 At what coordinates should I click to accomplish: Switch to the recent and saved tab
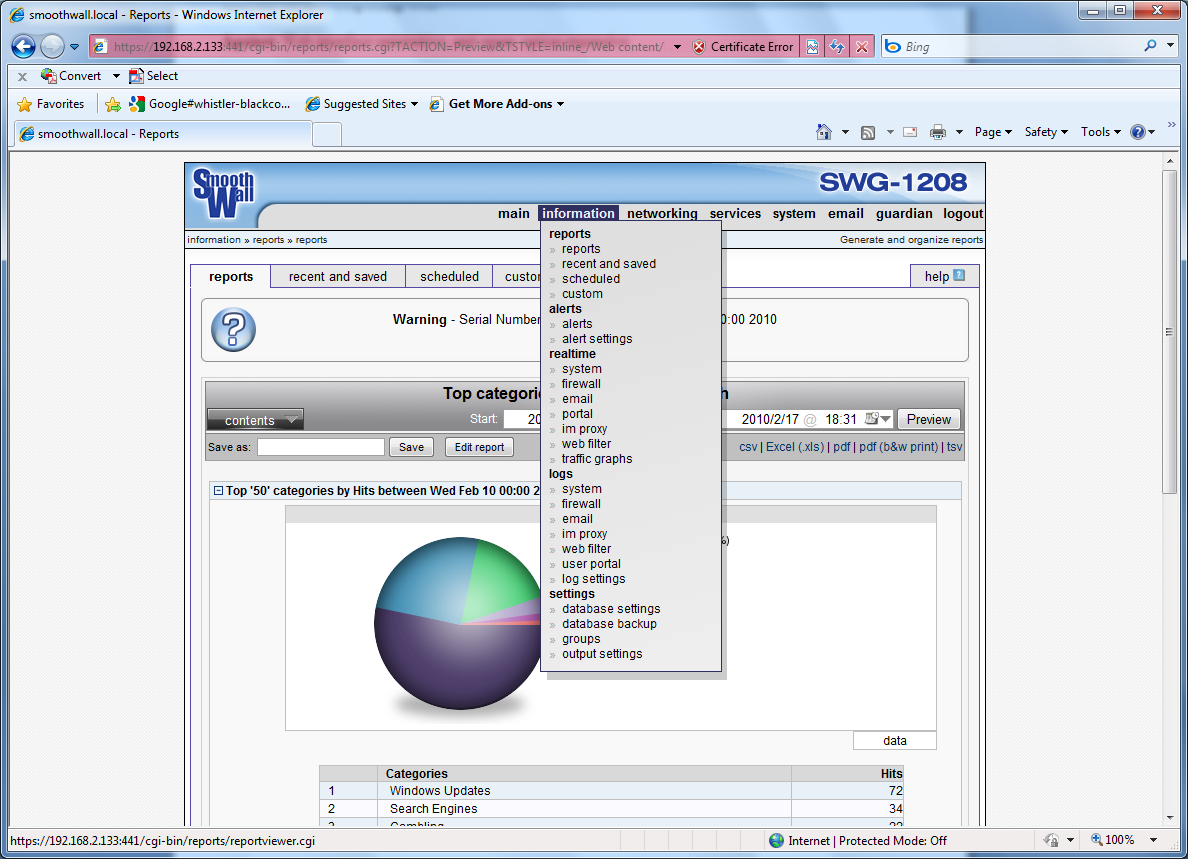tap(337, 276)
